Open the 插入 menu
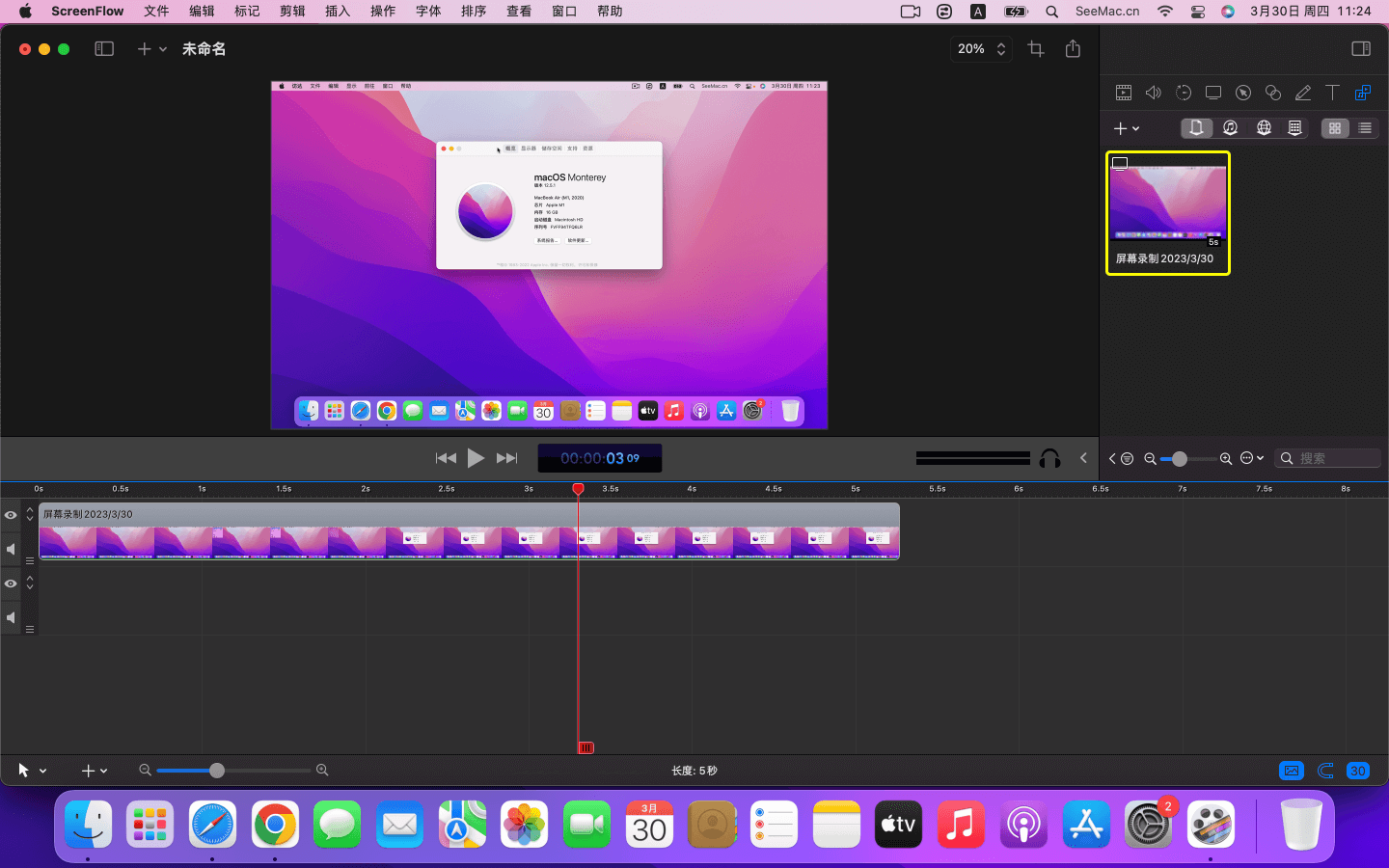This screenshot has width=1389, height=868. coord(338,12)
